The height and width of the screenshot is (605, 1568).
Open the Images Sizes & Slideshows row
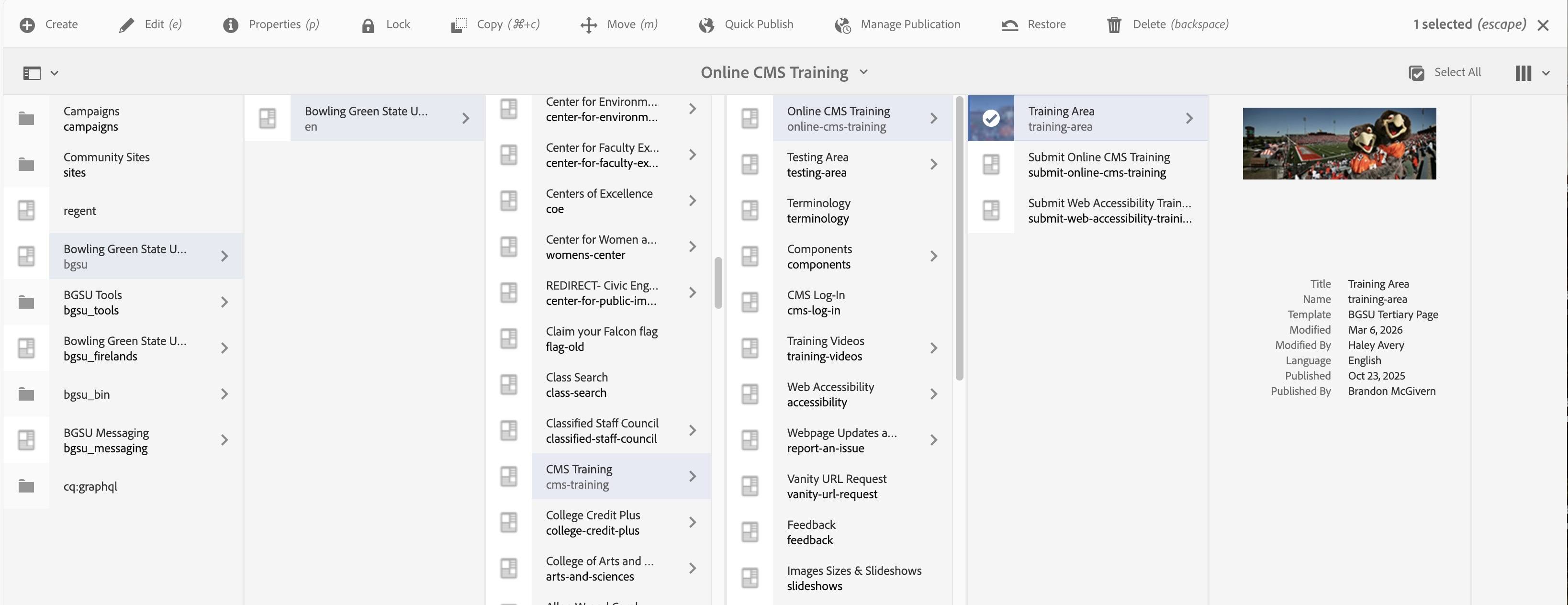pos(840,578)
